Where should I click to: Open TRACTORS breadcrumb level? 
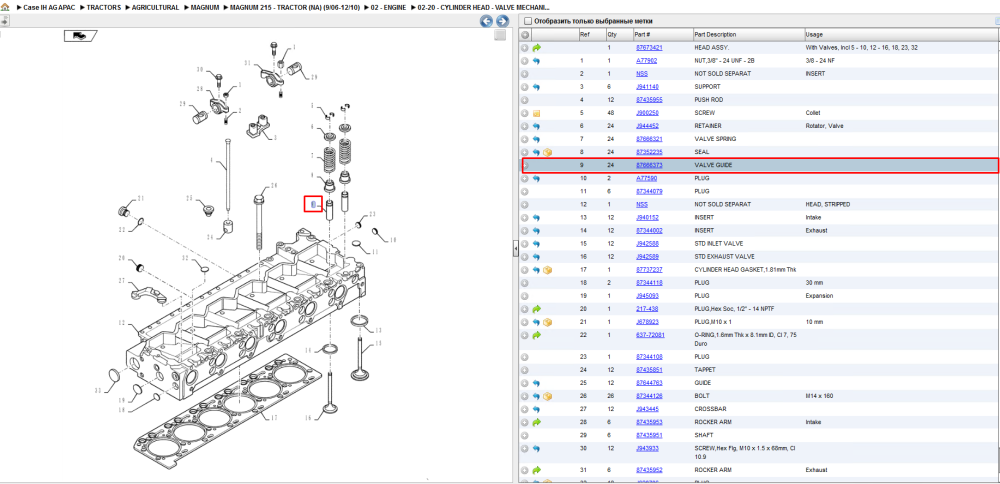coord(103,8)
